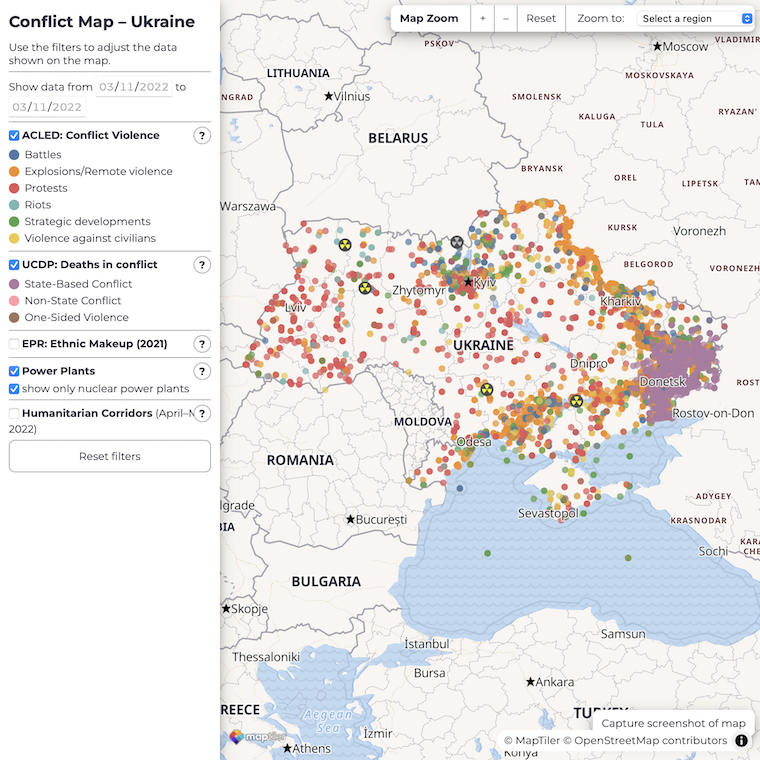Open help for UCDP Deaths in conflict
The width and height of the screenshot is (760, 760).
(202, 265)
